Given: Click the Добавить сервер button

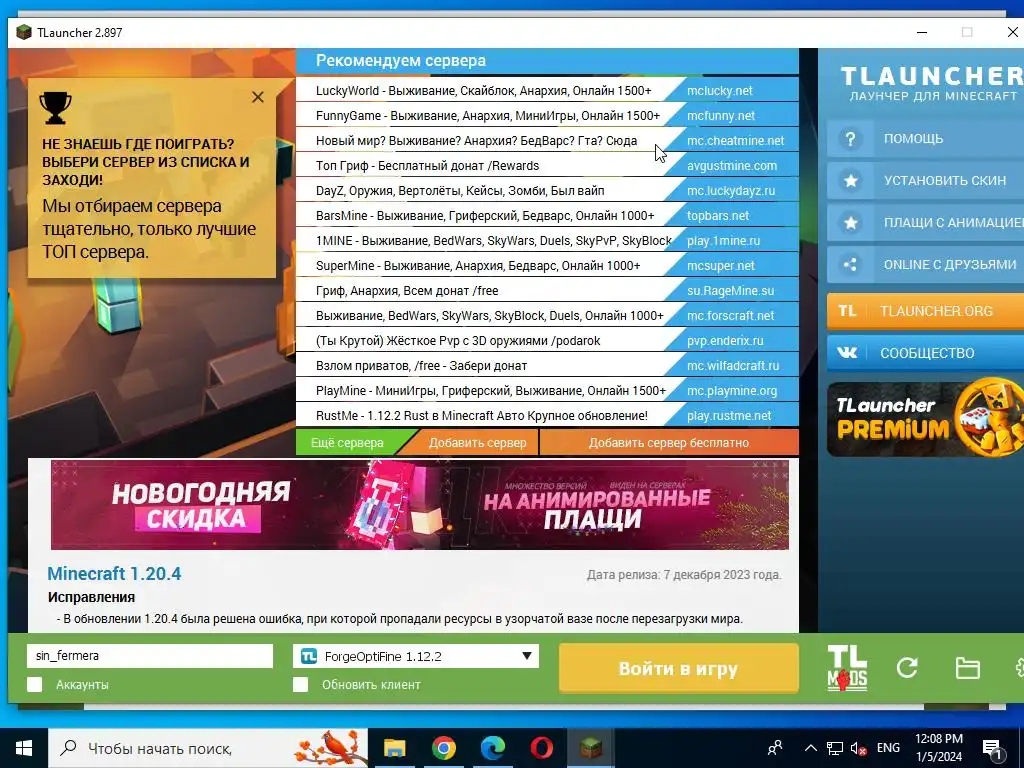Looking at the screenshot, I should click(477, 443).
